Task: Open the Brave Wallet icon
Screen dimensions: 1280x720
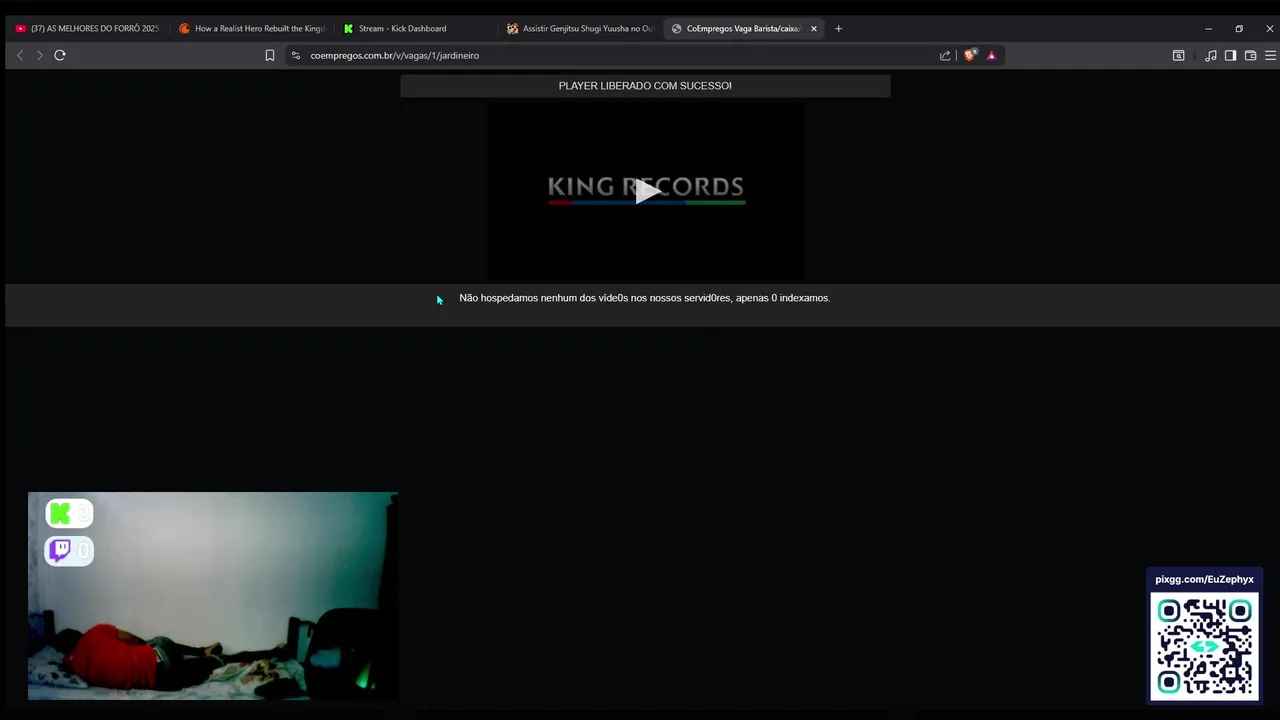Action: pyautogui.click(x=1251, y=55)
